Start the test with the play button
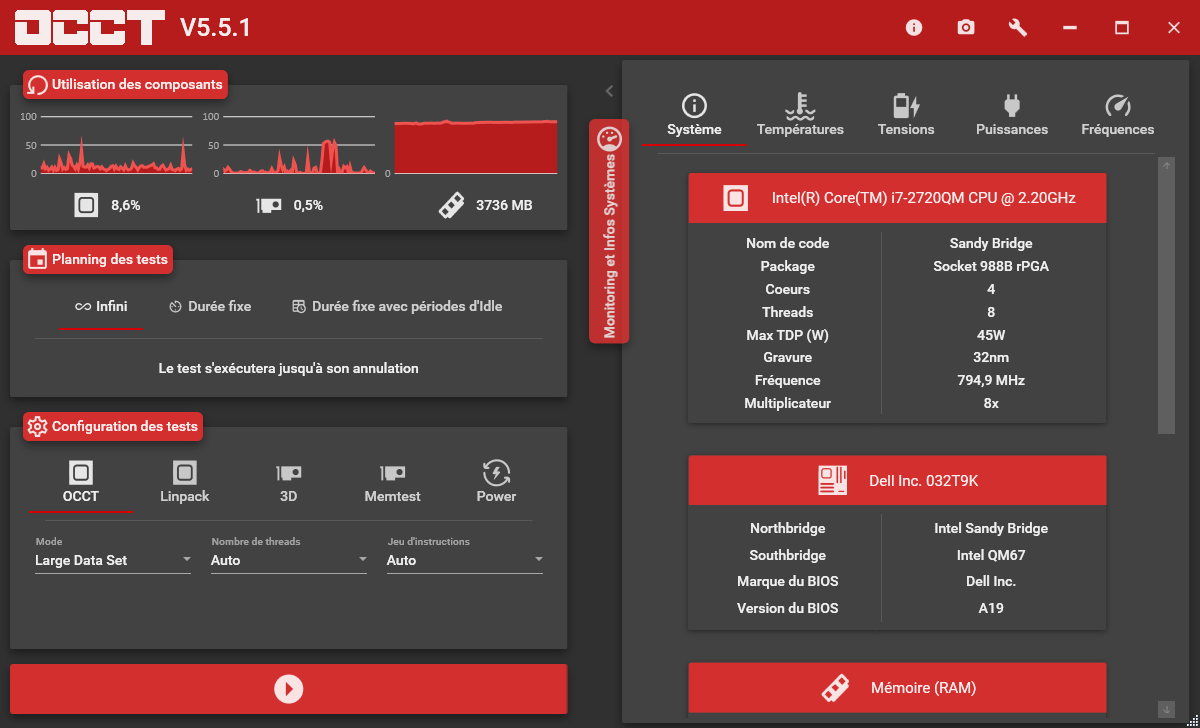Image resolution: width=1200 pixels, height=728 pixels. 288,689
